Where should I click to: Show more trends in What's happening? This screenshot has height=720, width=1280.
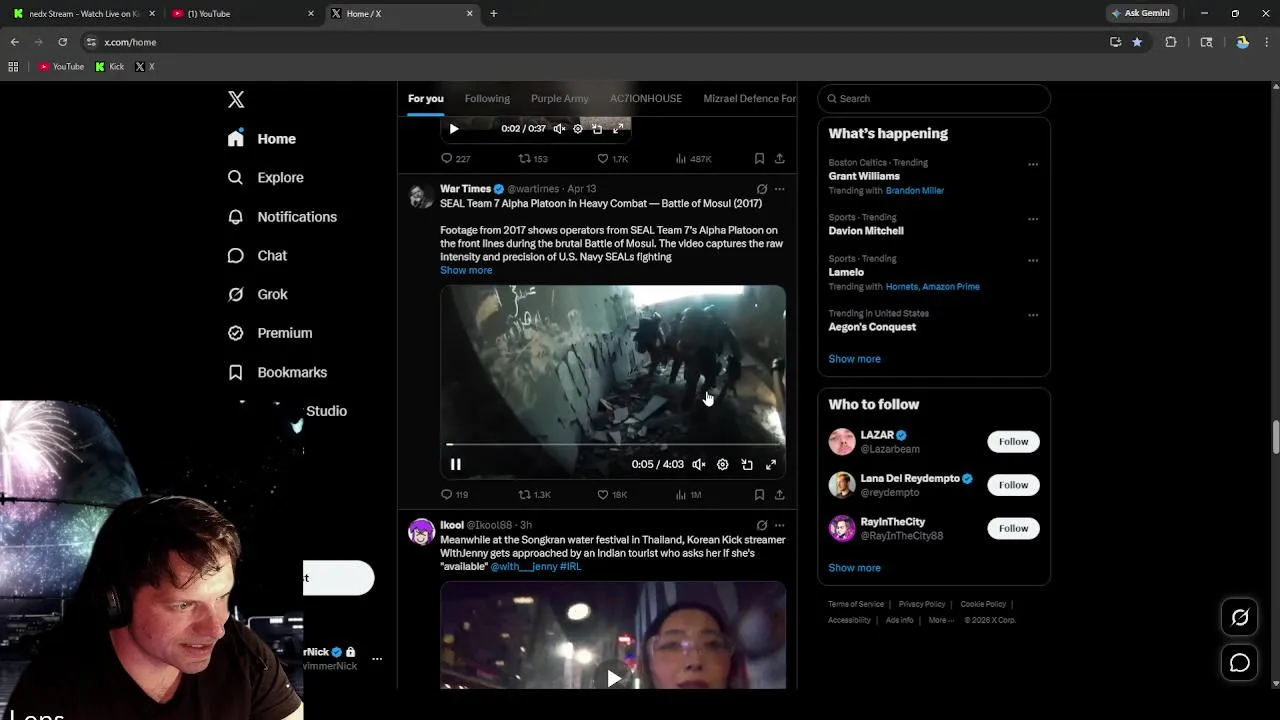click(x=854, y=359)
